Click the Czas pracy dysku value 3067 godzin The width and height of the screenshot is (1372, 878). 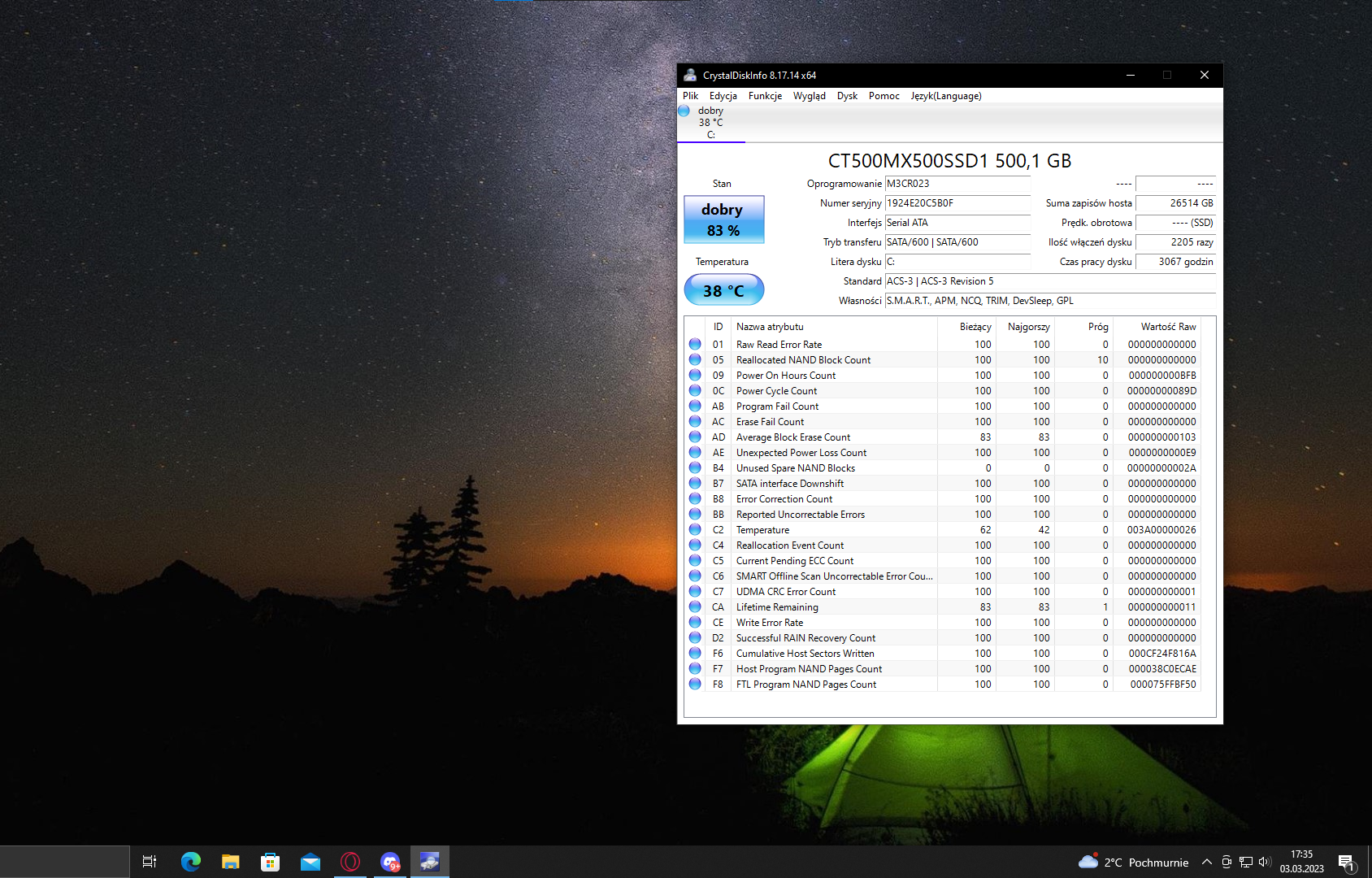coord(1175,262)
